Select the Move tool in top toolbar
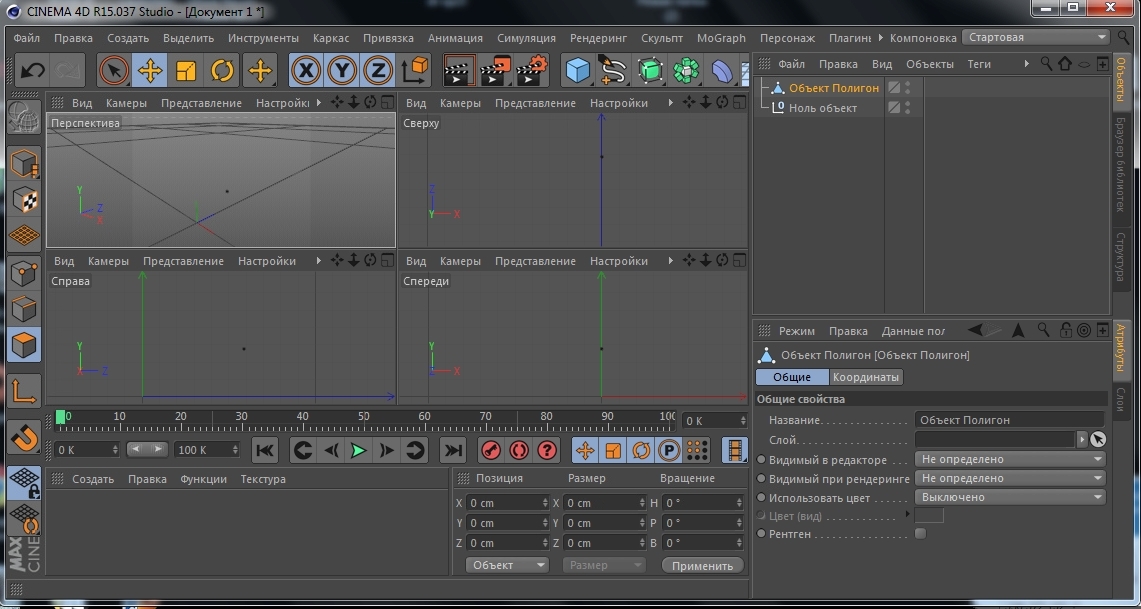The image size is (1141, 609). click(x=149, y=71)
